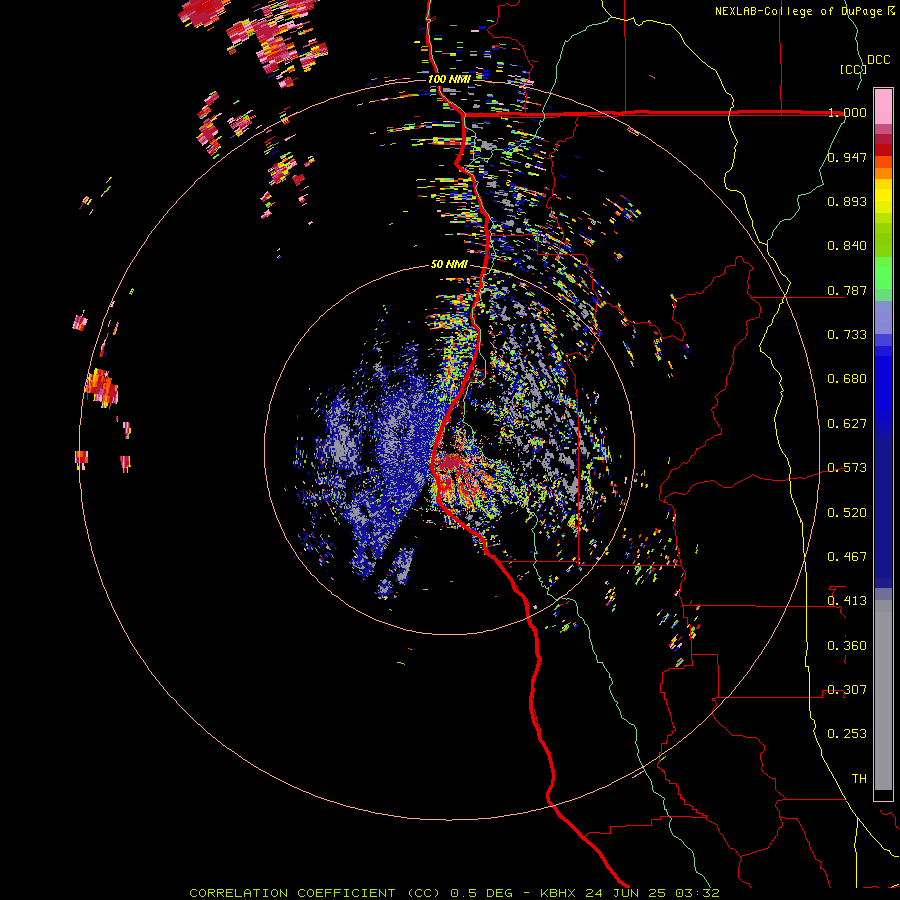Select the 0.680 legend value

tap(847, 379)
